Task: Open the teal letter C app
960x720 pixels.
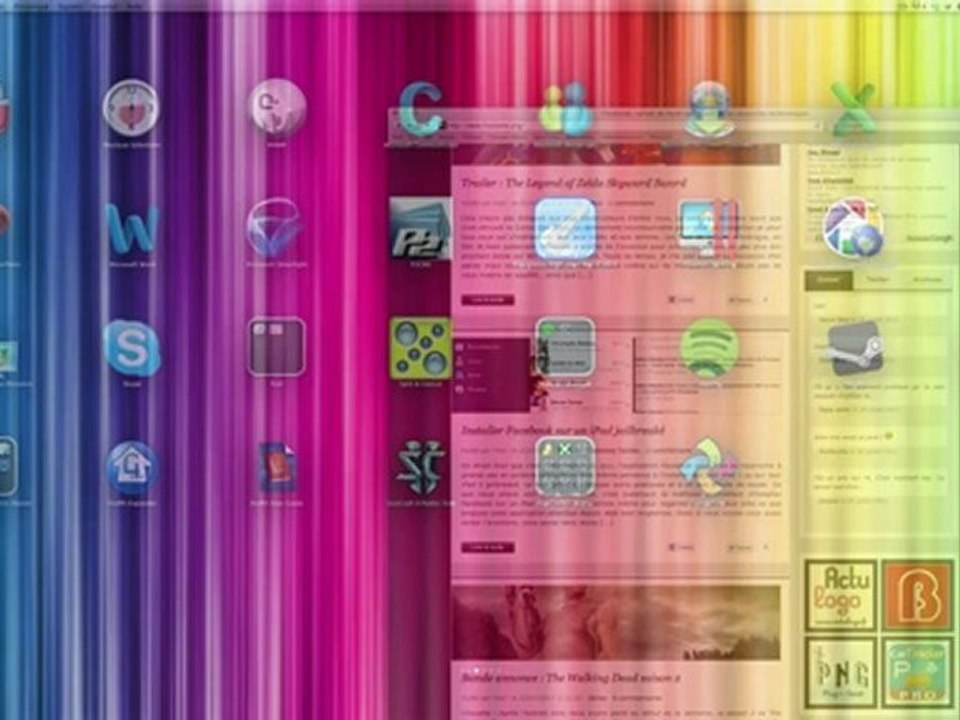Action: tap(421, 108)
